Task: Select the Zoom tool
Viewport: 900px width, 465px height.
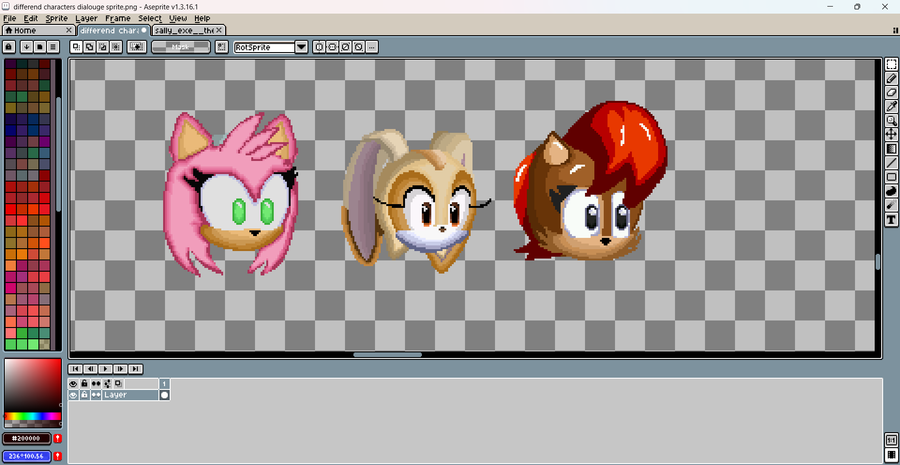Action: pyautogui.click(x=891, y=121)
